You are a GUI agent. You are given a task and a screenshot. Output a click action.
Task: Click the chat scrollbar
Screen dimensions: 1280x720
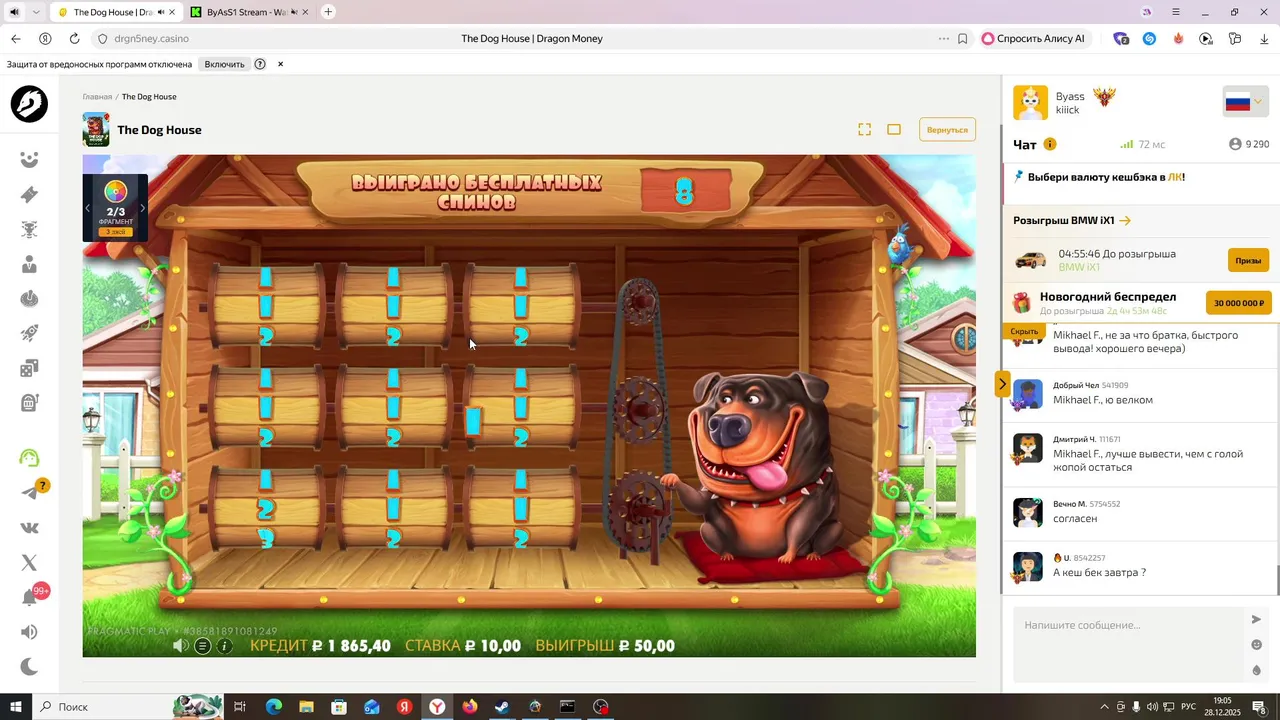tap(1276, 580)
